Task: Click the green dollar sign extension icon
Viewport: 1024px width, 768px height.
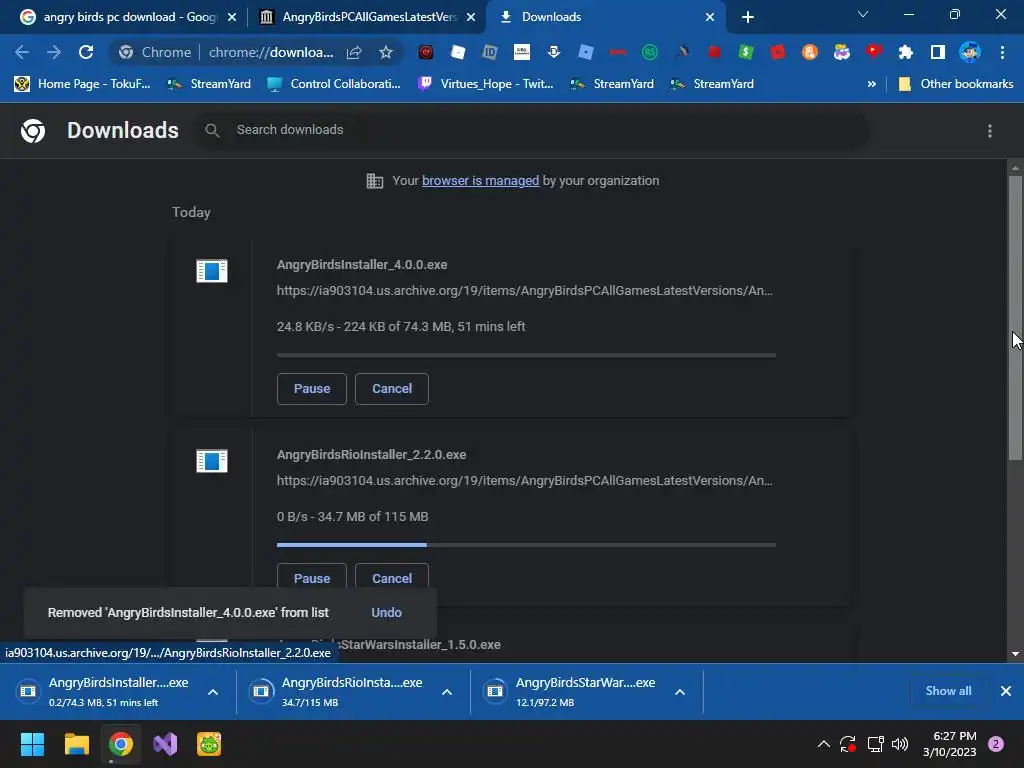Action: [746, 52]
